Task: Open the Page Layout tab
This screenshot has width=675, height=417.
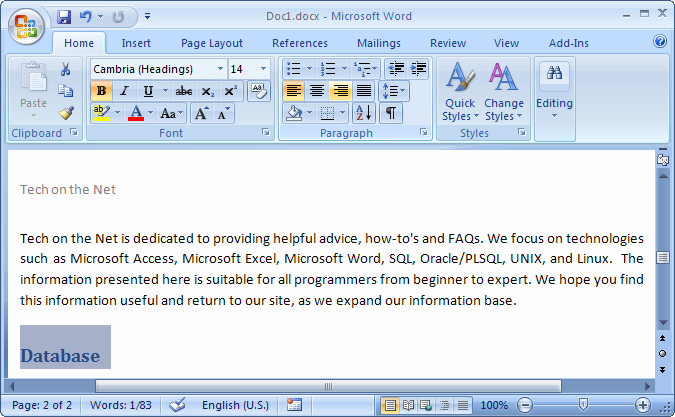Action: coord(212,43)
